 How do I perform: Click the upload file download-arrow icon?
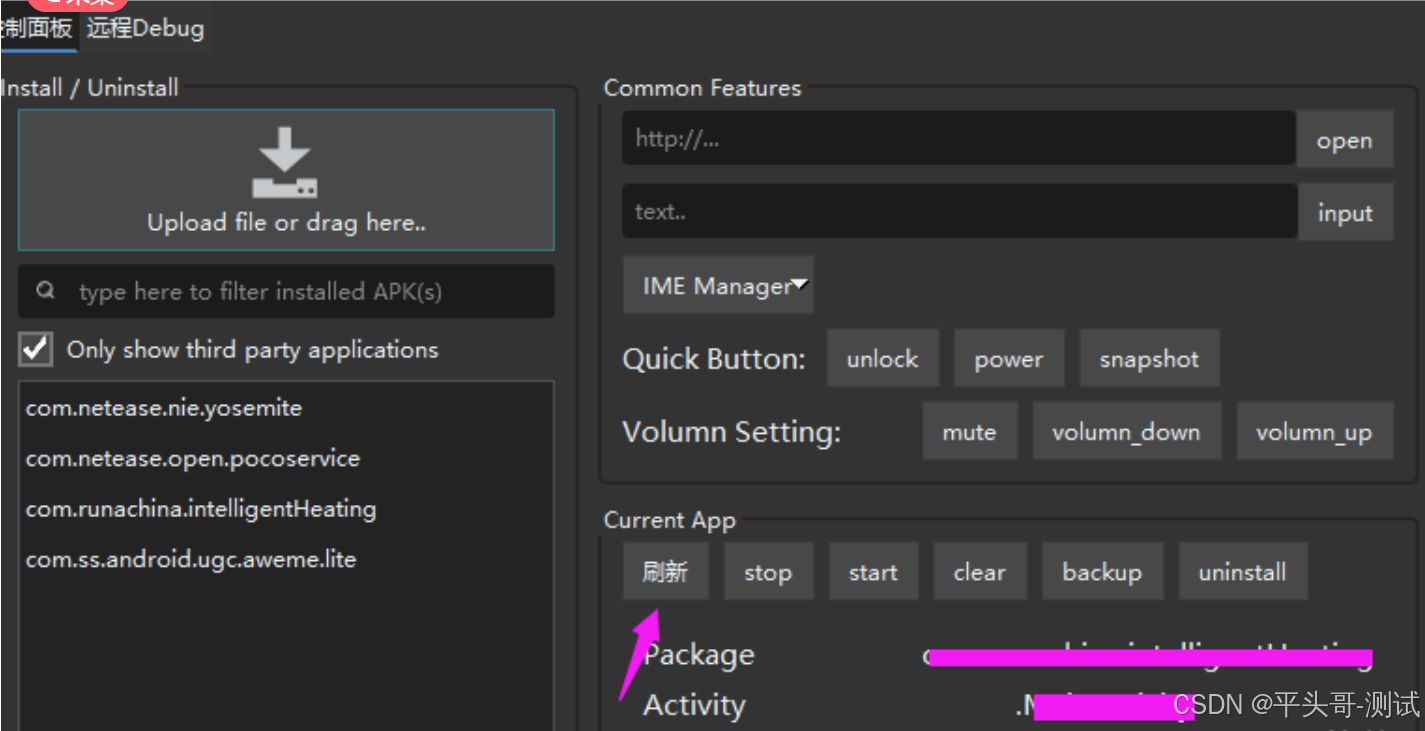click(285, 162)
